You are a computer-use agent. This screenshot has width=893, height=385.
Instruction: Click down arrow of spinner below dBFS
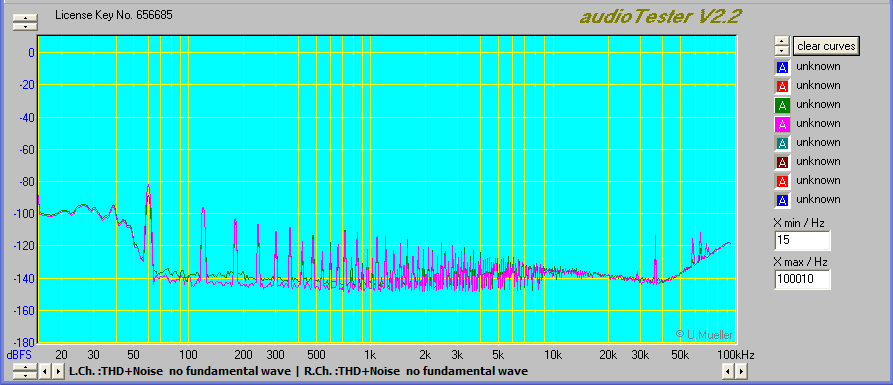pos(25,375)
